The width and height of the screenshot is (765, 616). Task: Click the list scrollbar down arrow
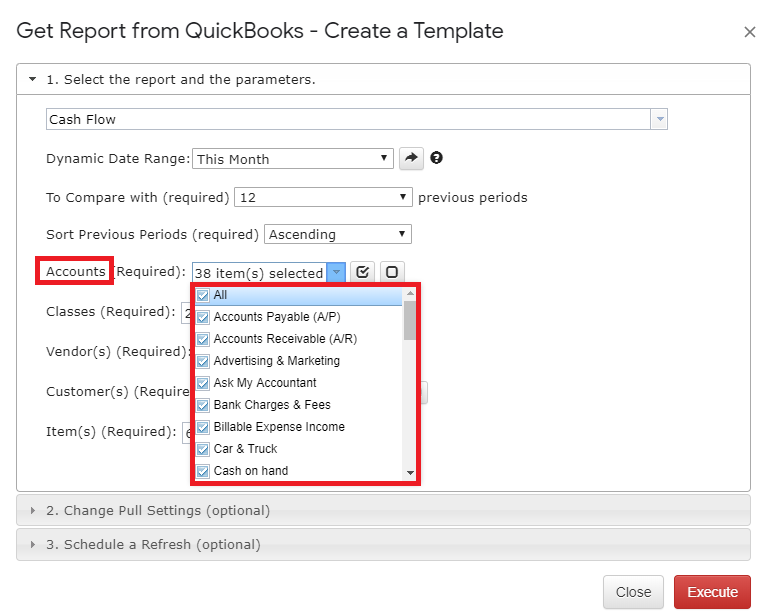point(410,473)
